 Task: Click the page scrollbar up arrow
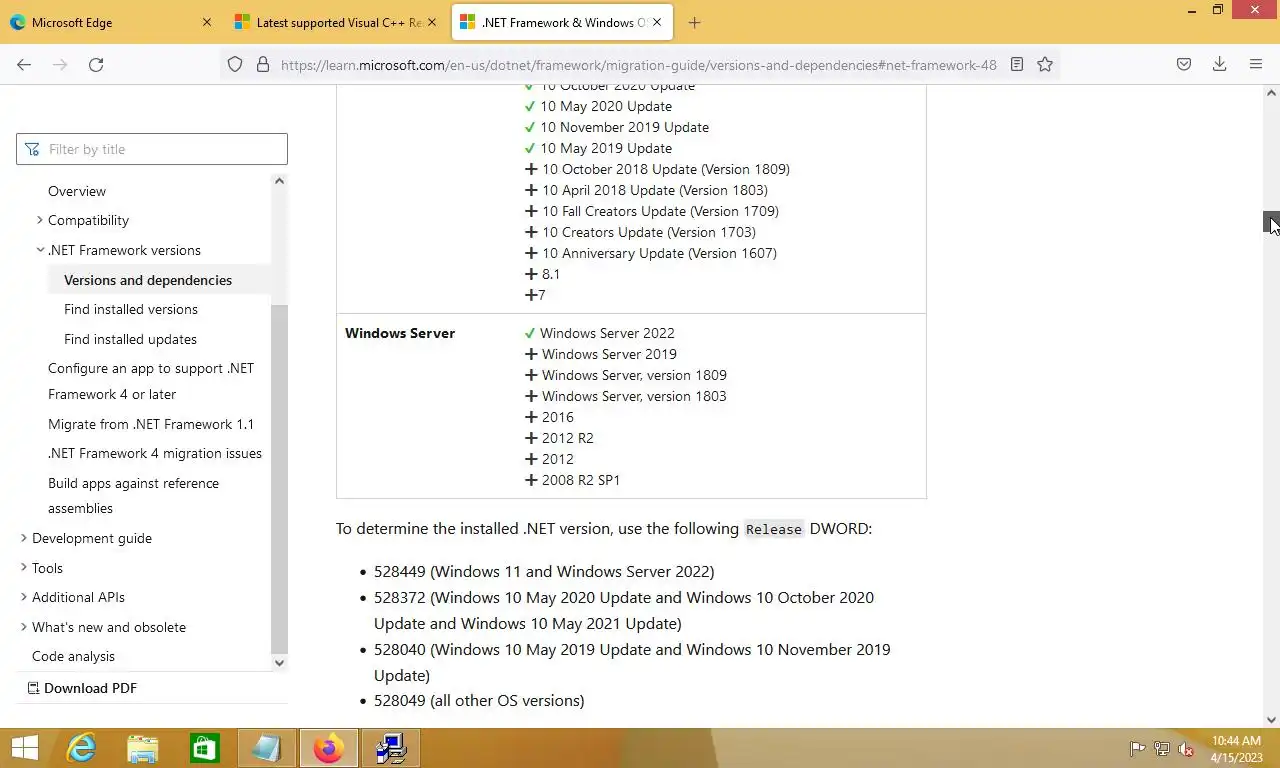pos(1271,93)
